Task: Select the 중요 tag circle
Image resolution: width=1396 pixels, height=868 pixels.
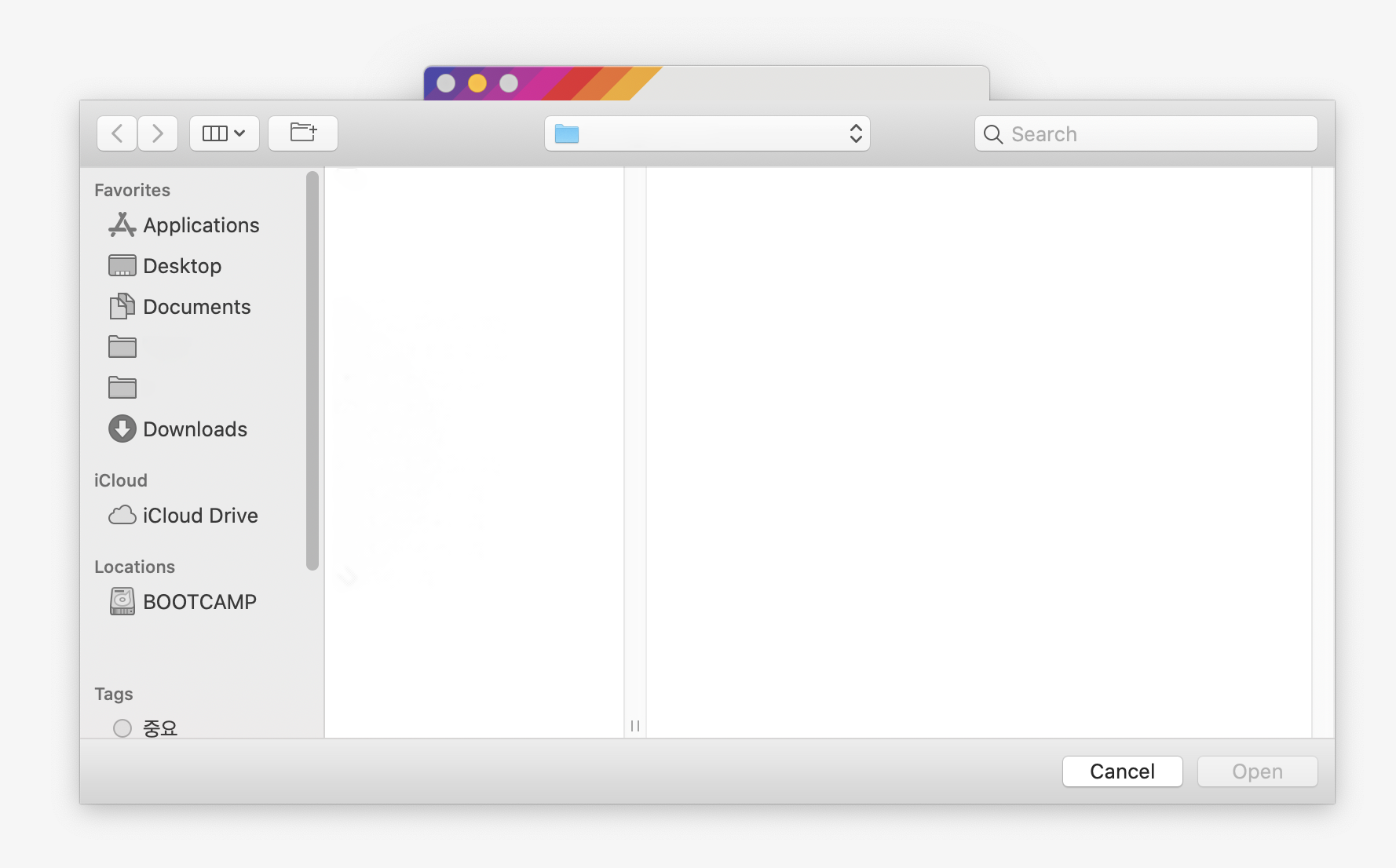Action: pos(122,728)
